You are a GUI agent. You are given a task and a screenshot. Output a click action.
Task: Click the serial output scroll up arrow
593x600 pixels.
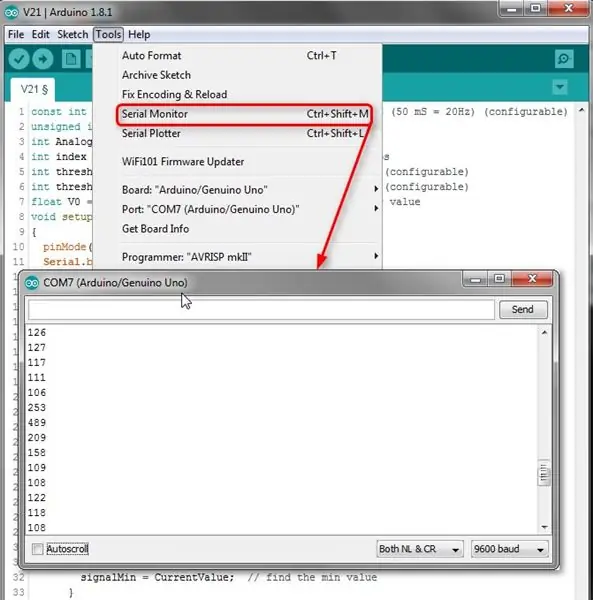click(544, 333)
